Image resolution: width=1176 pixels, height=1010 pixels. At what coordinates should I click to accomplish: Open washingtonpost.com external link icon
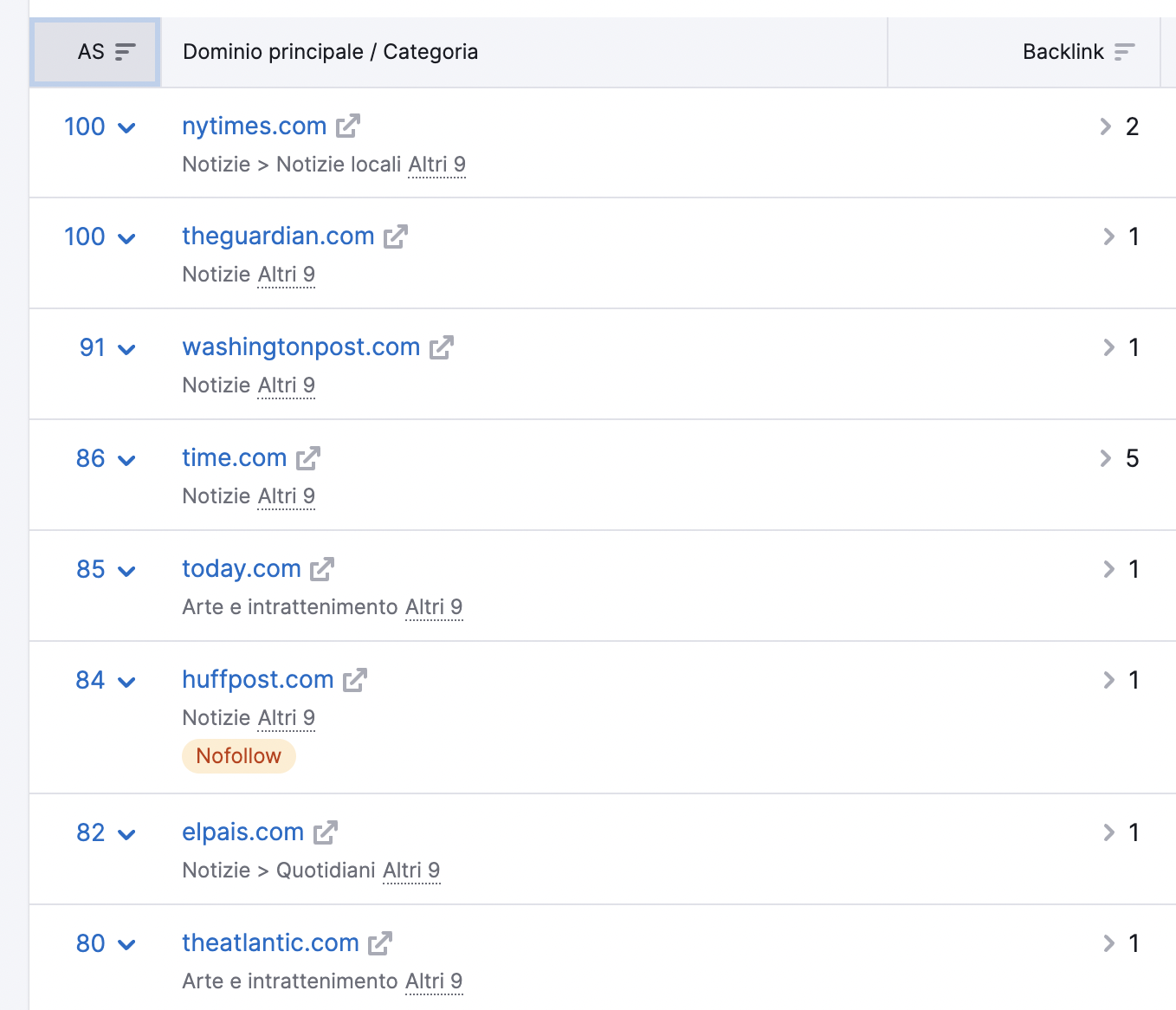click(x=442, y=347)
